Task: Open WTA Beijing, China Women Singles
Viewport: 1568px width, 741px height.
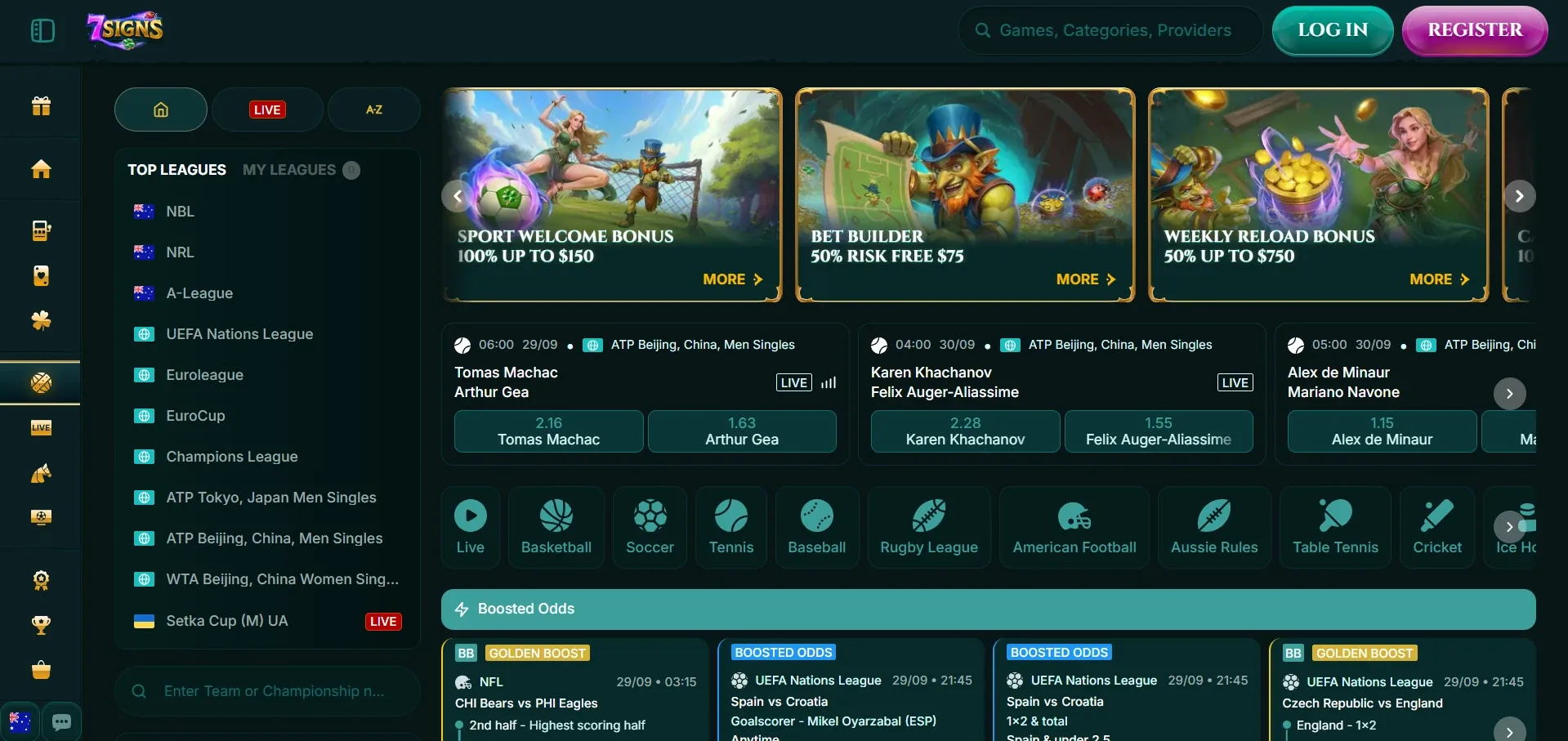Action: [x=267, y=578]
